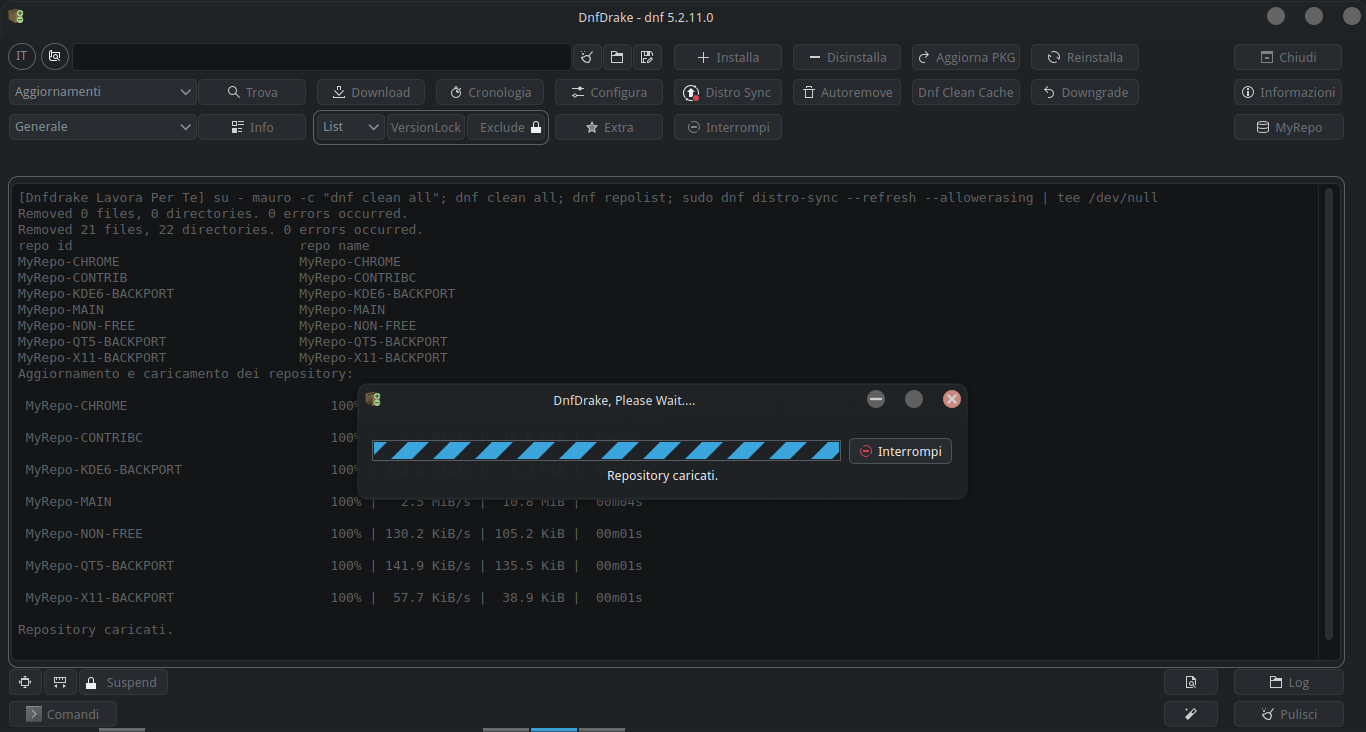The height and width of the screenshot is (732, 1366).
Task: Open the List dropdown menu
Action: coord(351,127)
